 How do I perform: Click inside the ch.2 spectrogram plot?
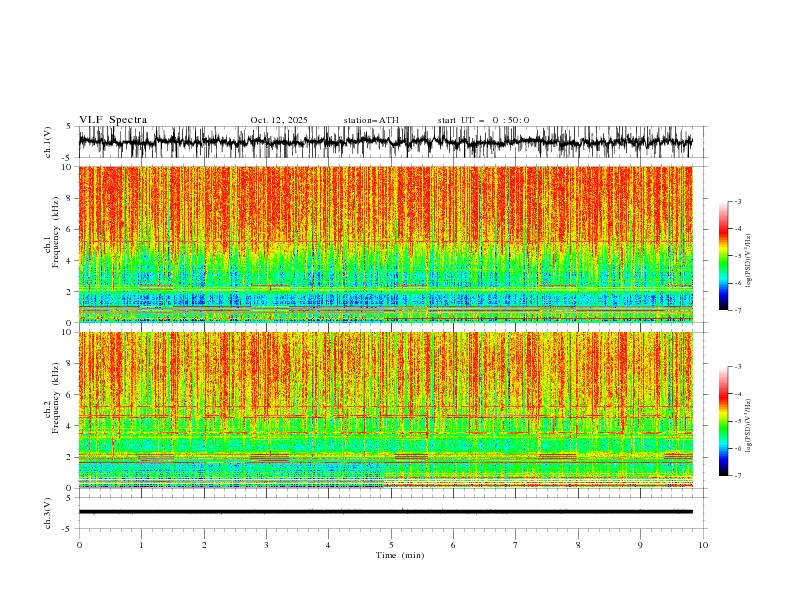[x=385, y=410]
